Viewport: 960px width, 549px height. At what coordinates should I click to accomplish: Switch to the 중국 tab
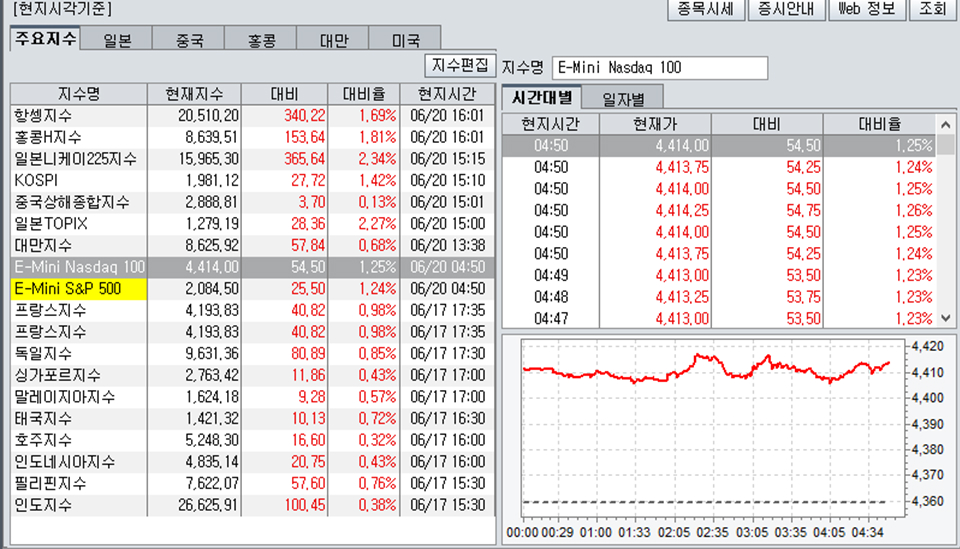click(189, 40)
